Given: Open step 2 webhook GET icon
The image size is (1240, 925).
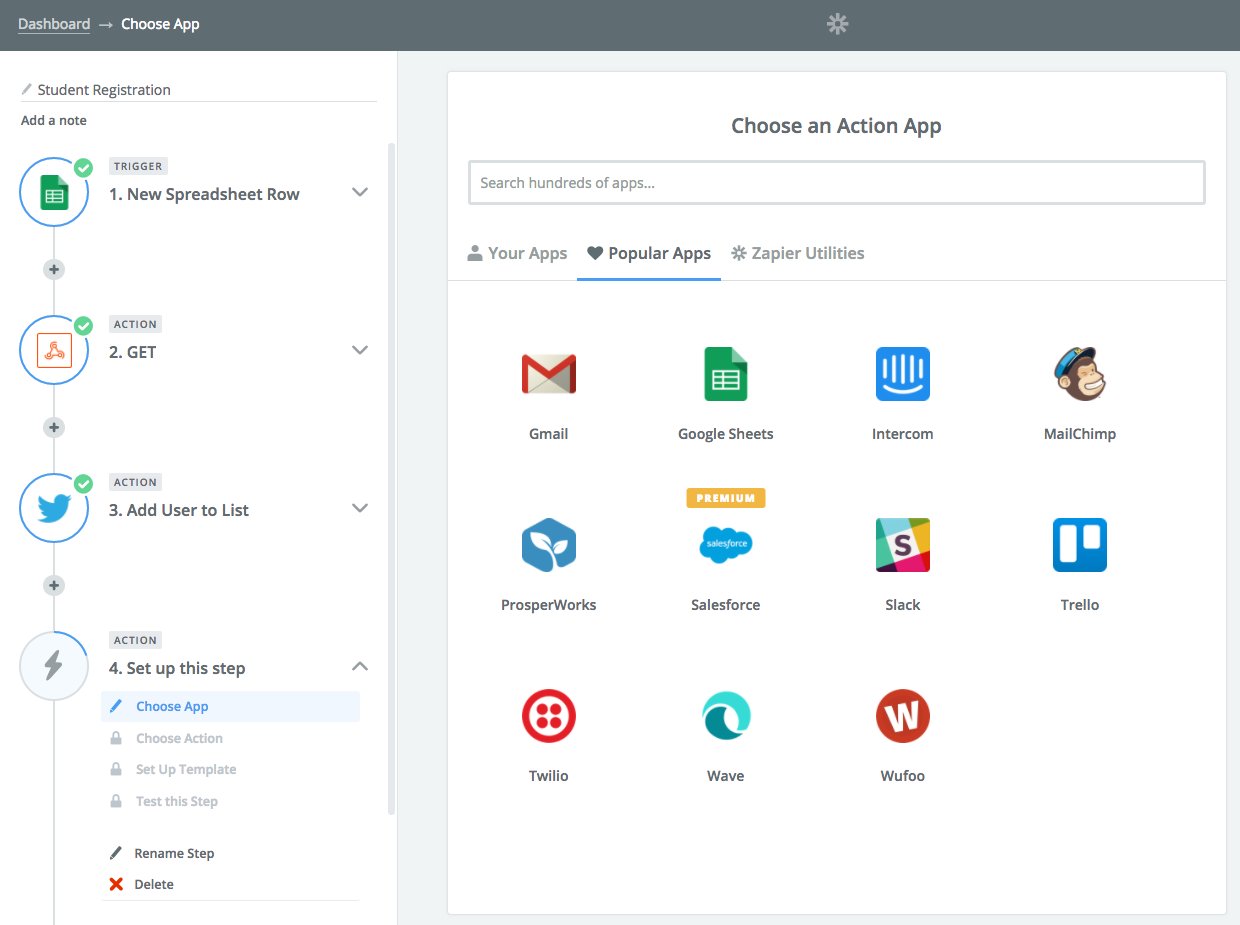Looking at the screenshot, I should [x=54, y=350].
